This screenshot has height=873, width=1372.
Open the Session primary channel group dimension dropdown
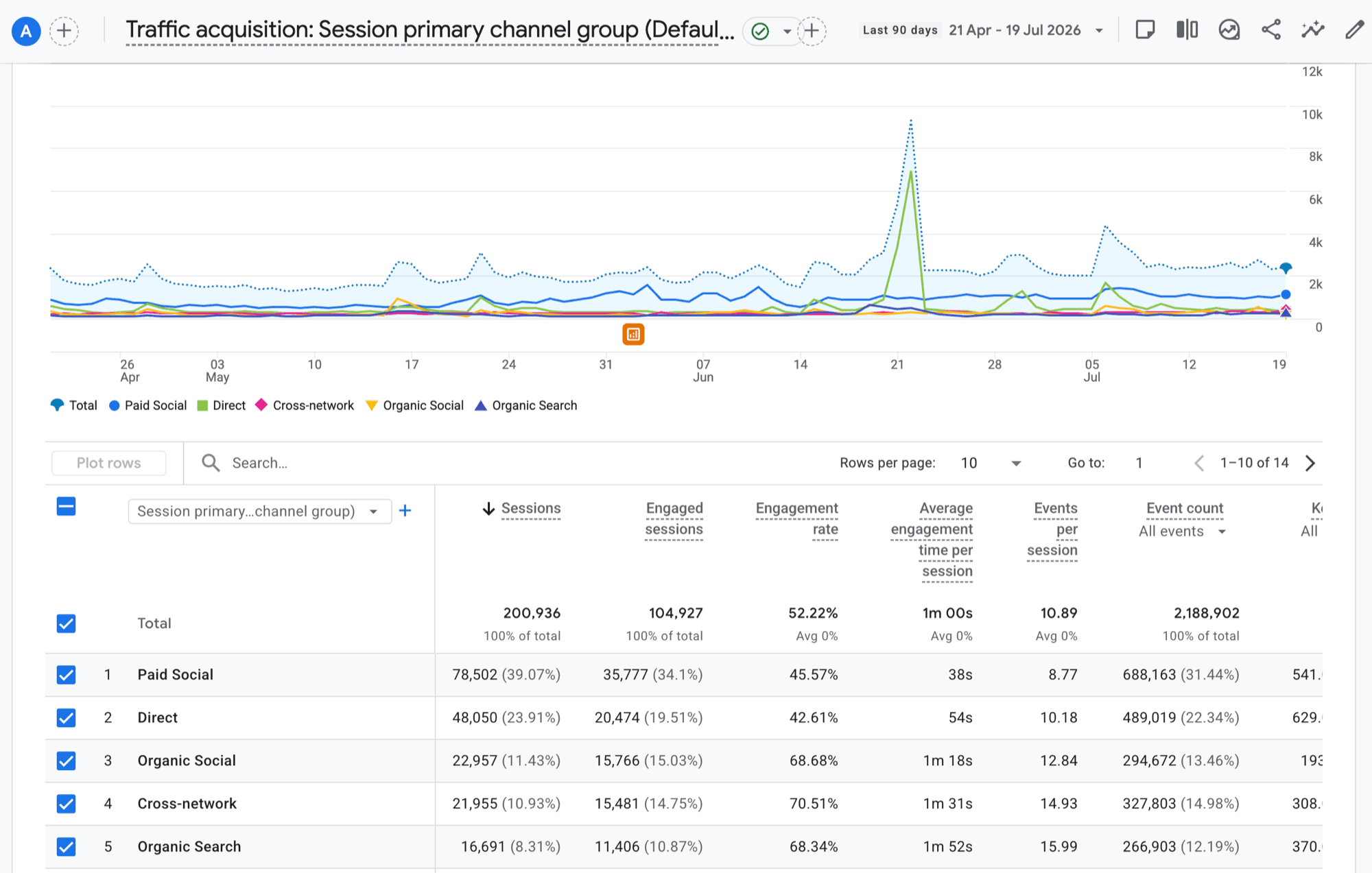259,511
